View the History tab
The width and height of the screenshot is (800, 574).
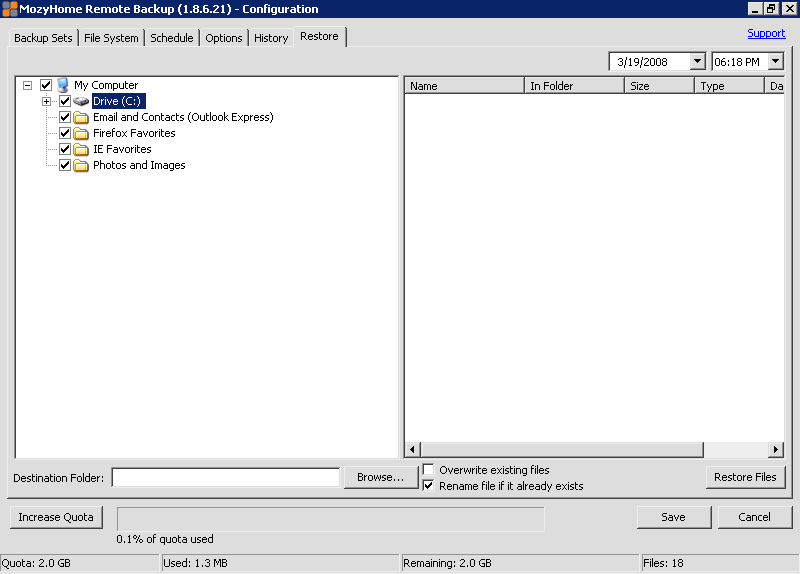coord(271,38)
